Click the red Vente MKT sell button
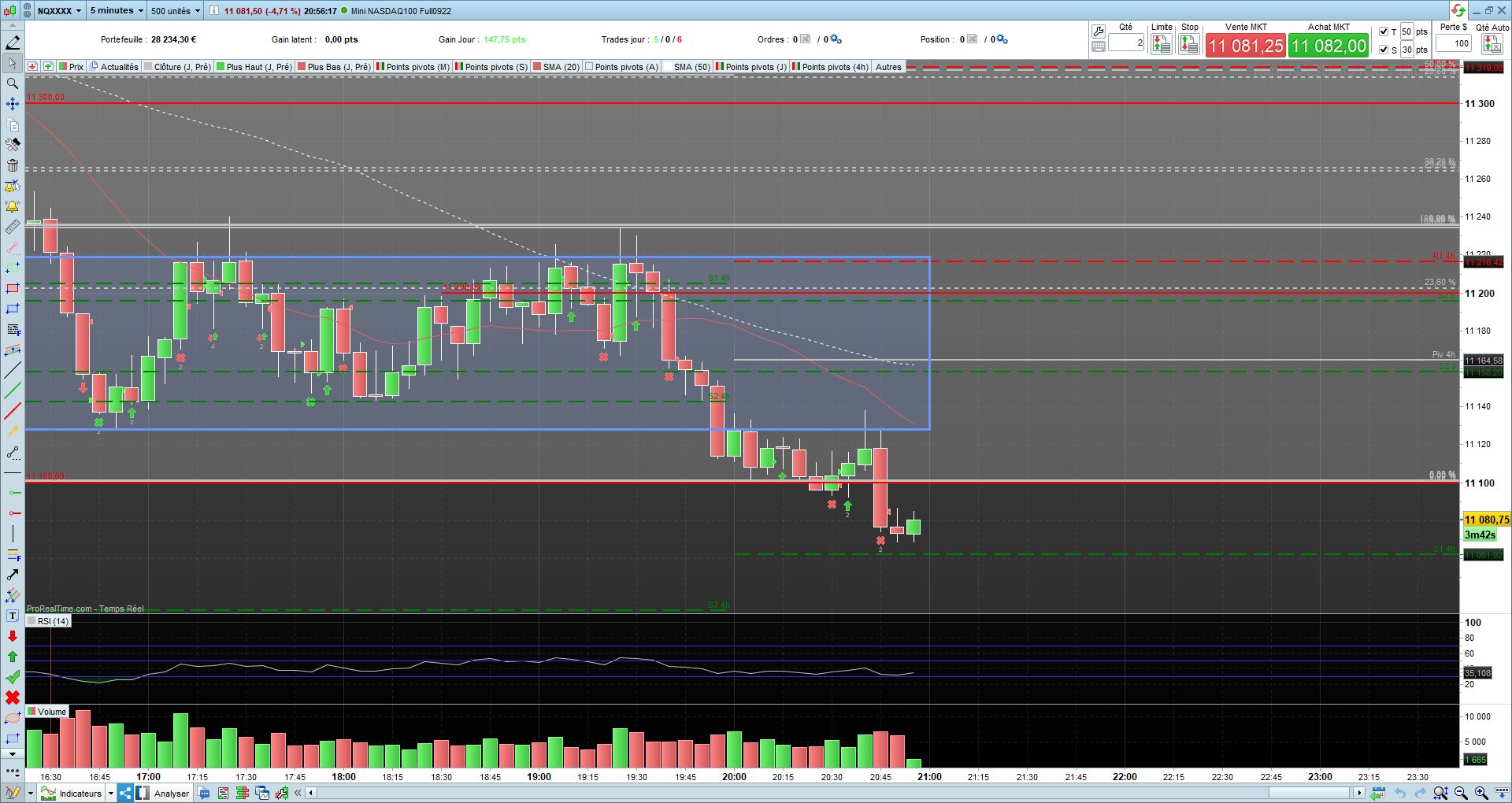 (1246, 46)
